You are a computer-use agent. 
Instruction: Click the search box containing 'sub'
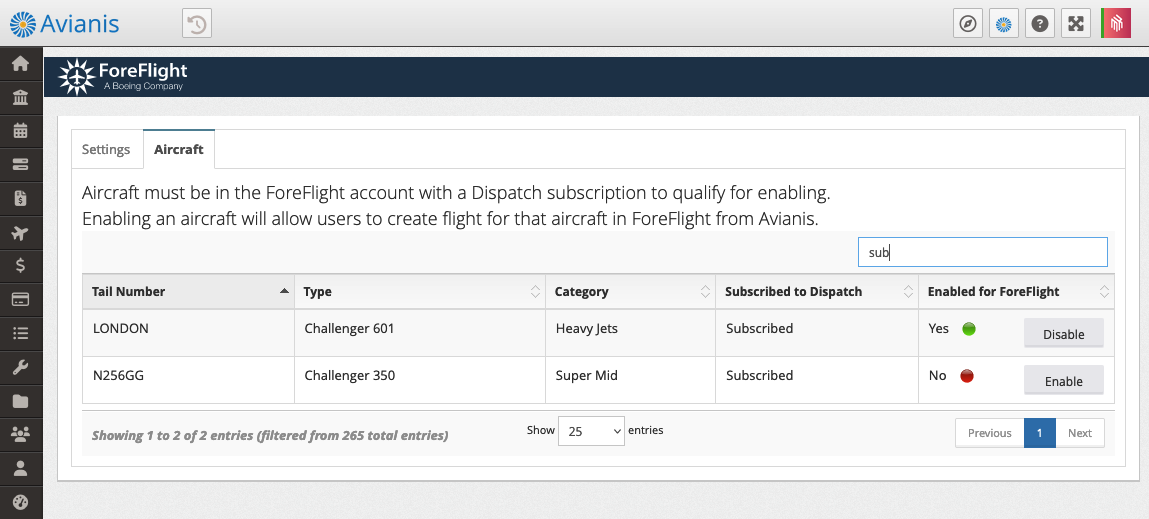pos(983,252)
